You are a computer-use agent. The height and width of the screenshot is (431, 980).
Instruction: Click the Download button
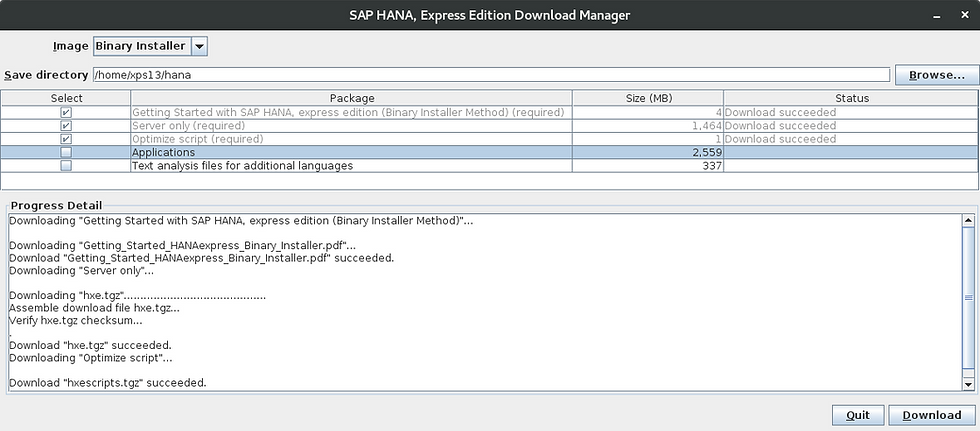(932, 415)
